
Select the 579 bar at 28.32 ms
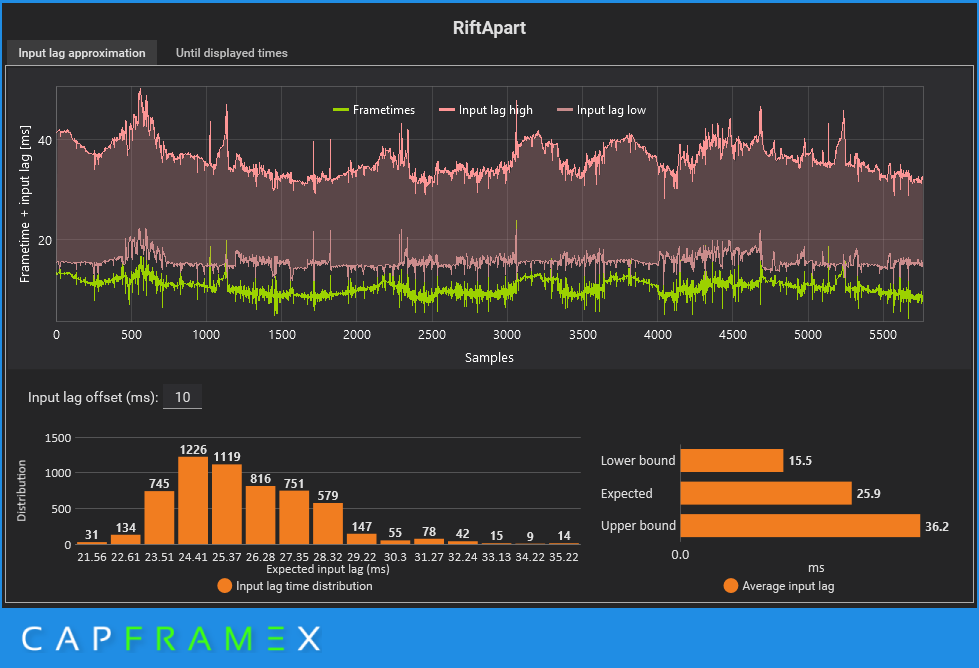(x=327, y=523)
